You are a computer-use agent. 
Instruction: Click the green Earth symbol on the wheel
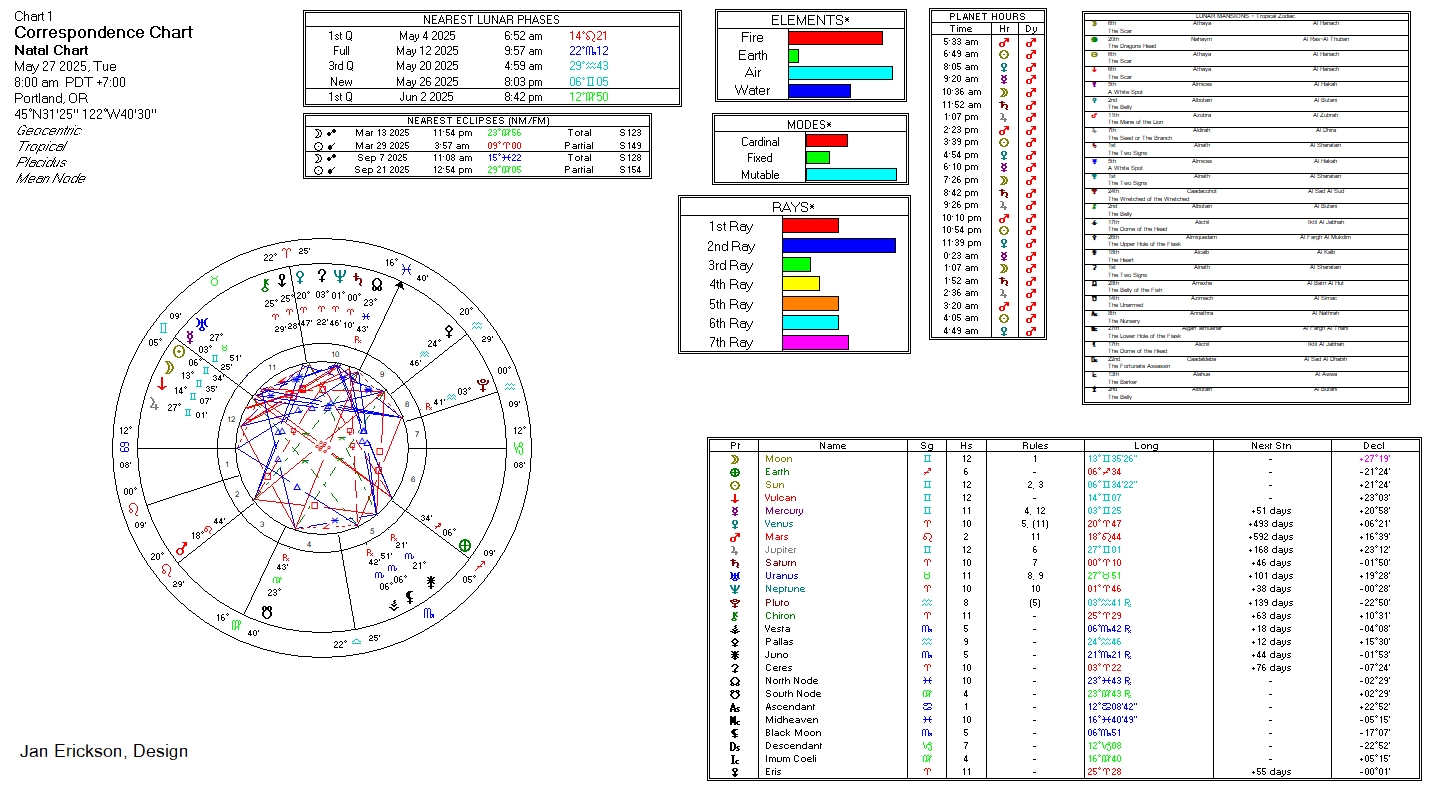pos(464,545)
